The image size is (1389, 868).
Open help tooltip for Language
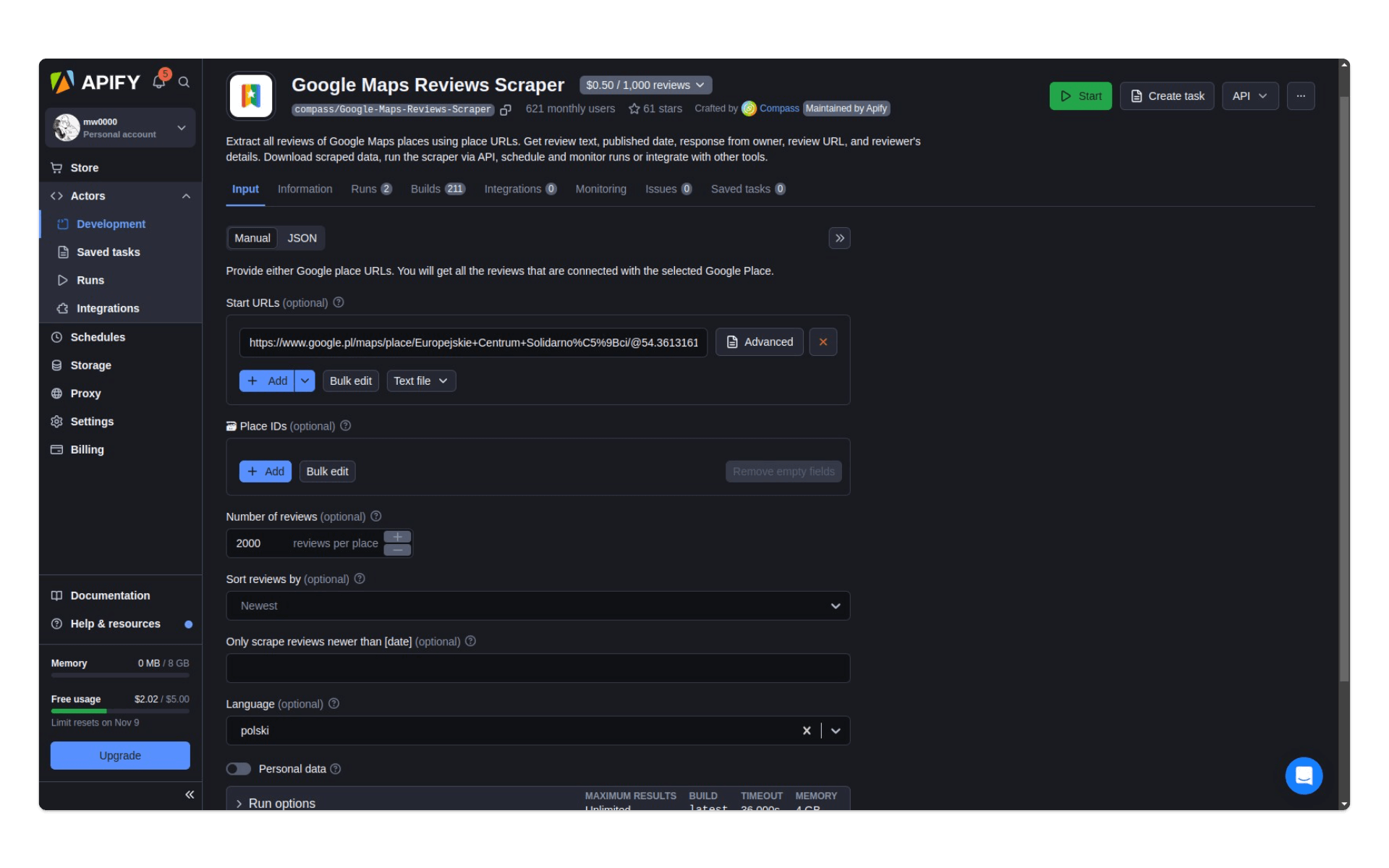pyautogui.click(x=334, y=704)
